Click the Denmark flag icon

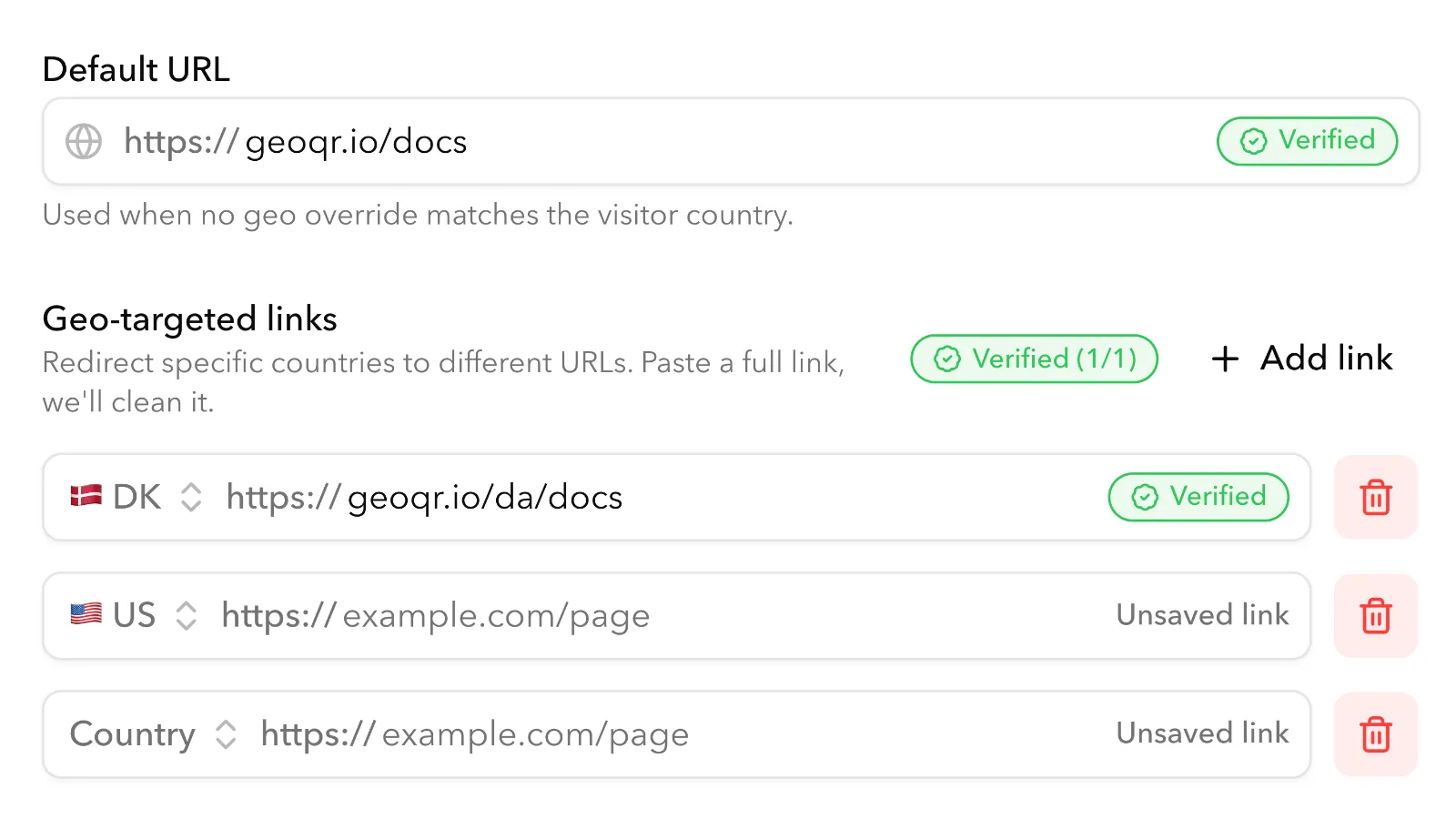pyautogui.click(x=86, y=497)
